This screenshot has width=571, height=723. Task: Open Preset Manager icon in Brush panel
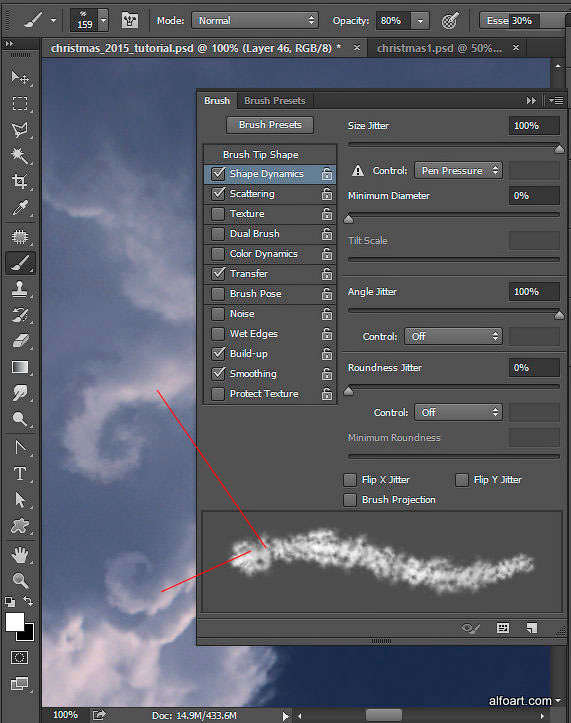tap(503, 628)
